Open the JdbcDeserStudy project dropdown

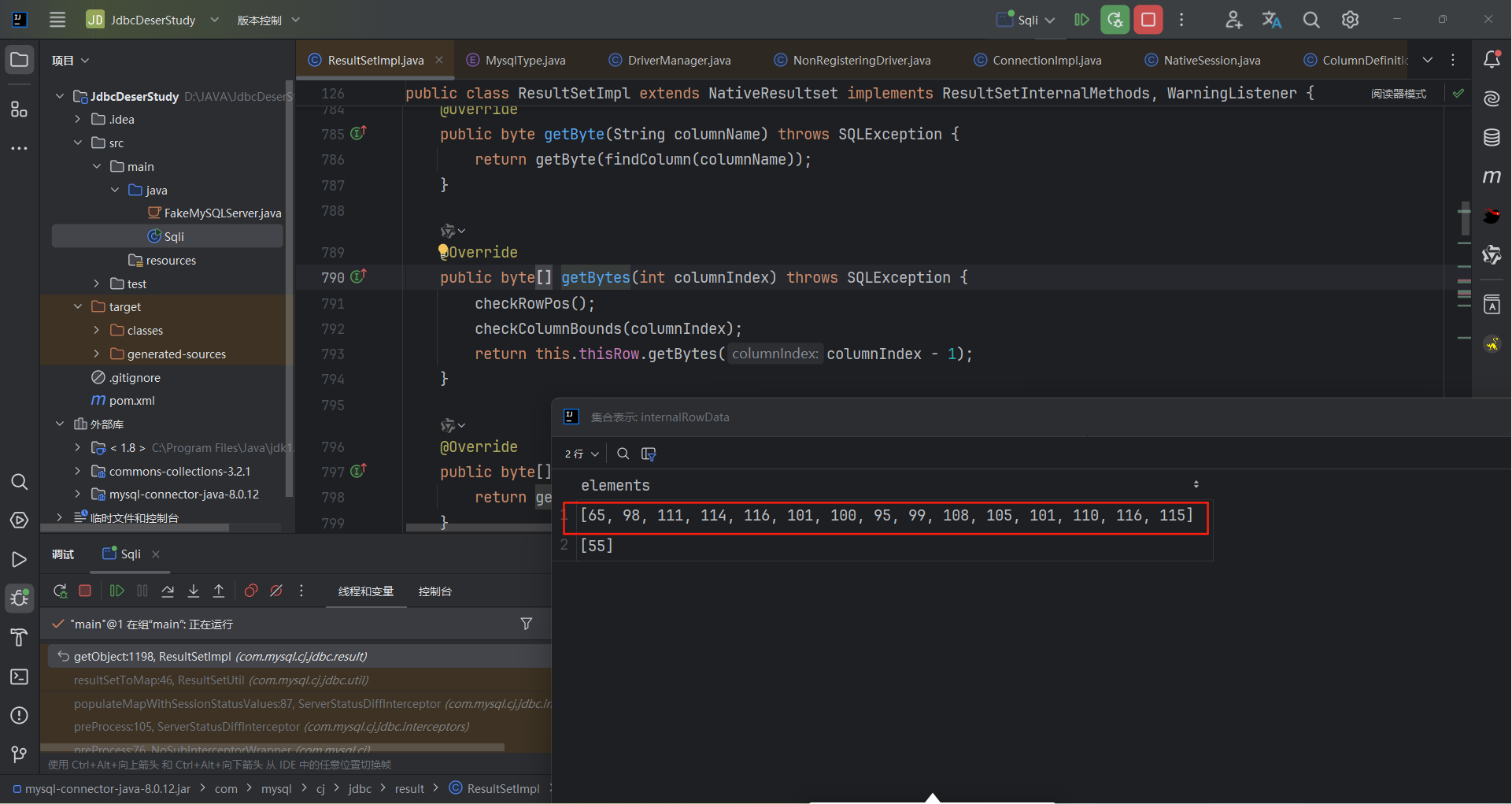pyautogui.click(x=153, y=20)
